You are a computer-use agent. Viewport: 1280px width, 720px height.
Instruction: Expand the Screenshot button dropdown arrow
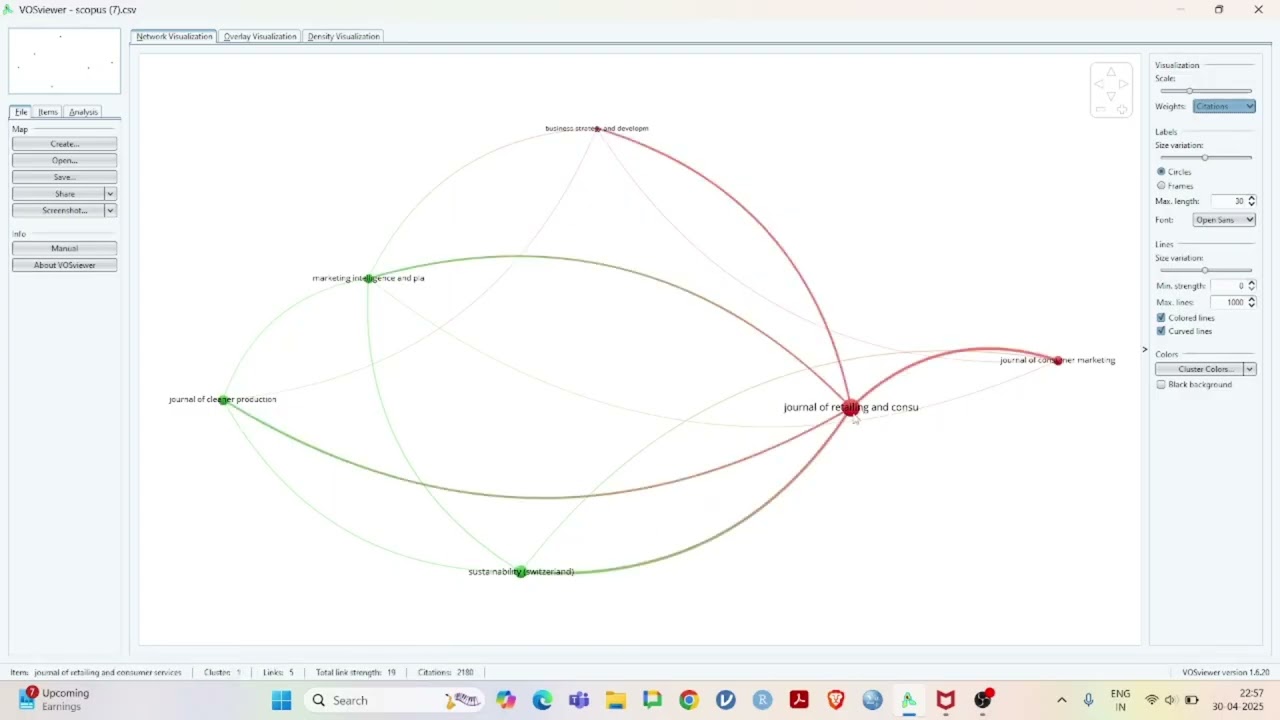pyautogui.click(x=110, y=211)
